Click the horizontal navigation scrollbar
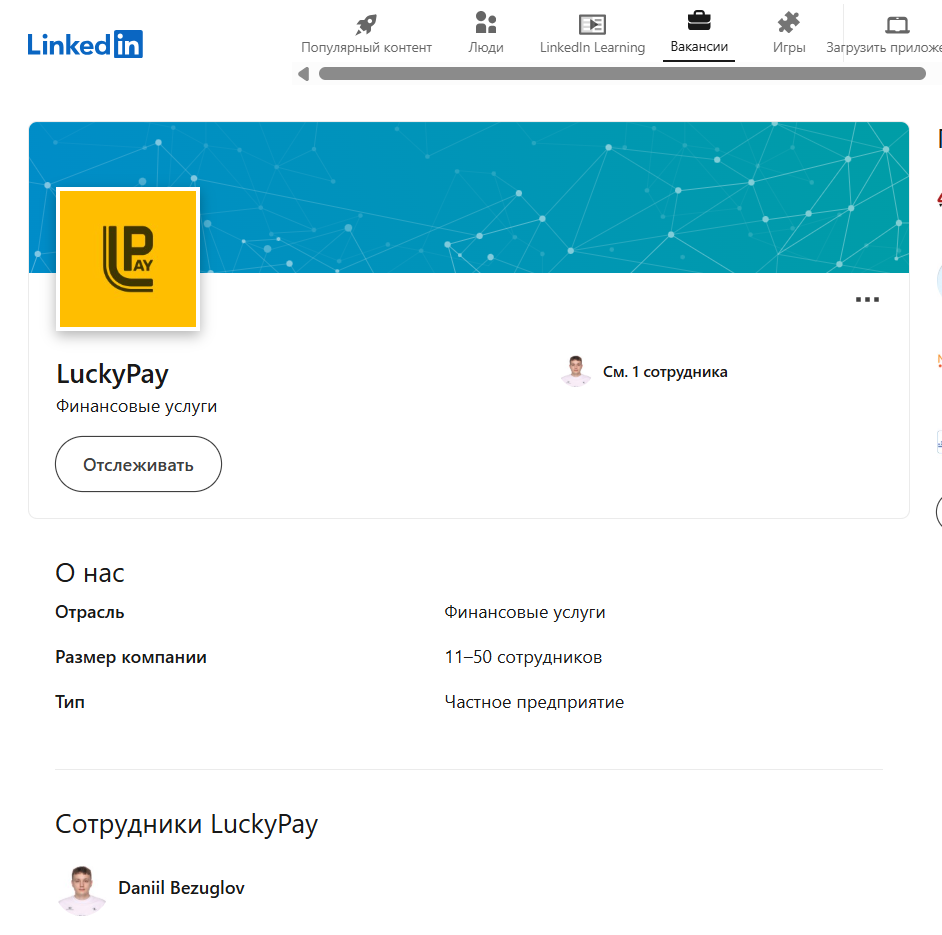The image size is (942, 935). click(622, 74)
